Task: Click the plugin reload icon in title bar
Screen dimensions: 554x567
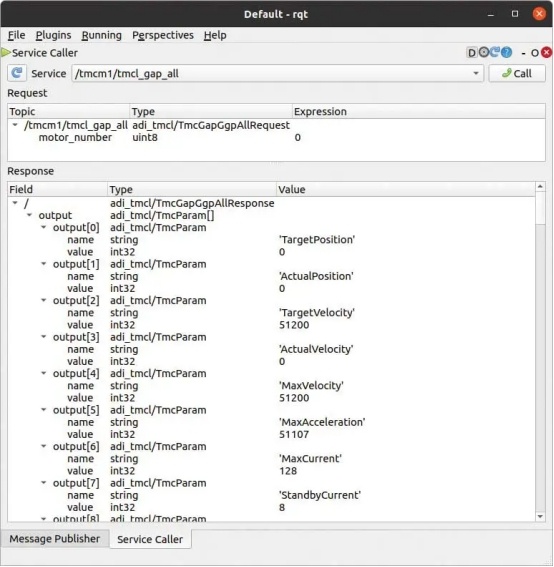Action: (x=495, y=52)
